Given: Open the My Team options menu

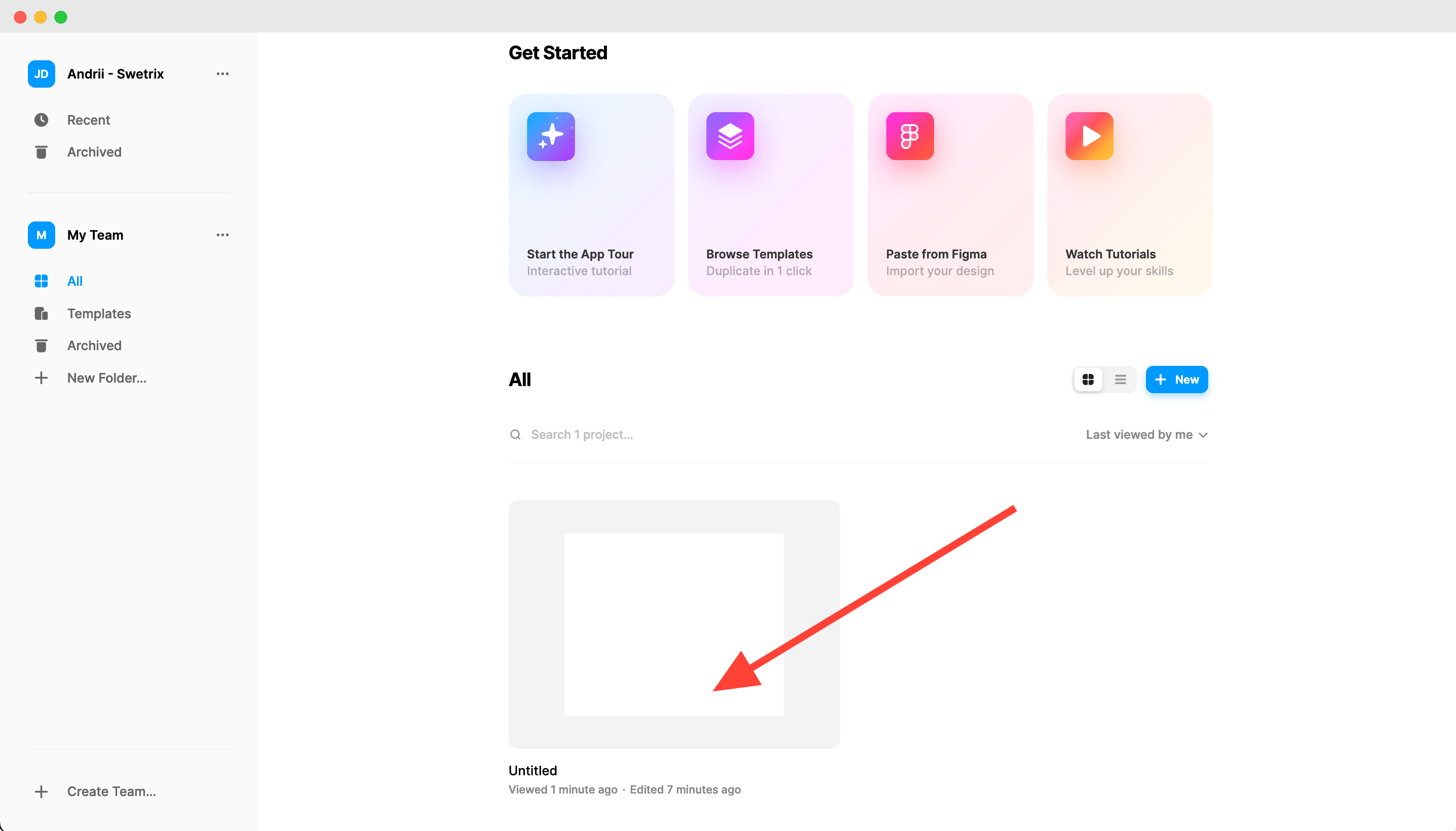Looking at the screenshot, I should pos(222,235).
